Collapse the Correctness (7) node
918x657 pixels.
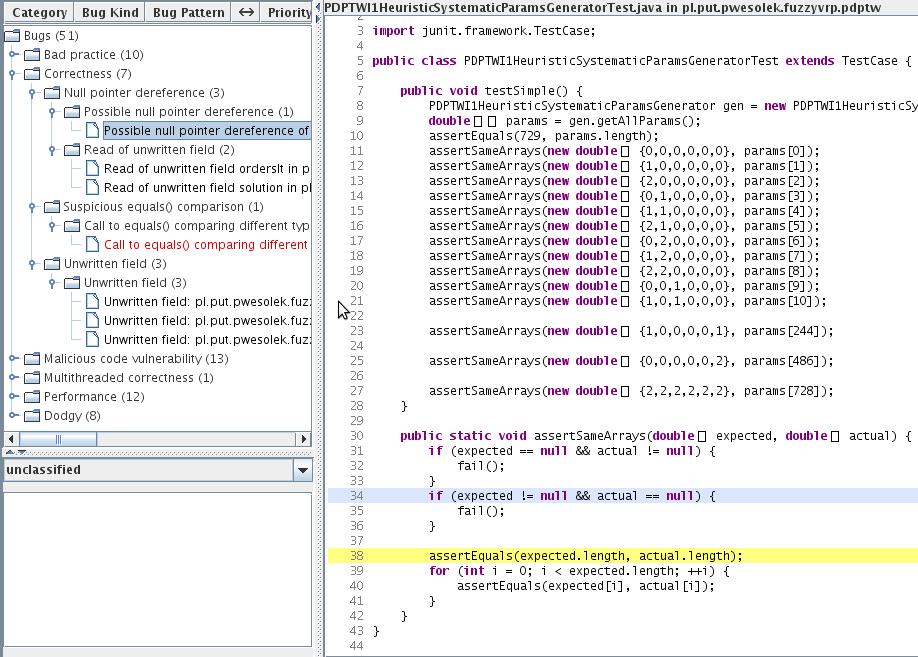point(12,74)
